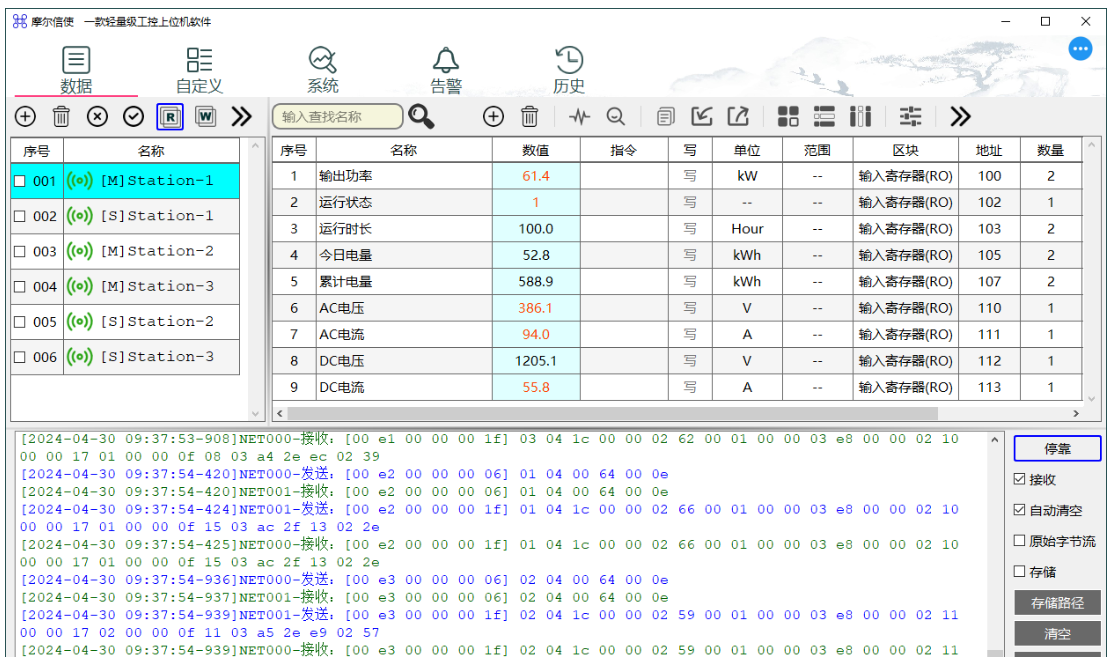Image resolution: width=1110 pixels, height=657 pixels.
Task: Add a station with the left plus icon
Action: click(25, 116)
